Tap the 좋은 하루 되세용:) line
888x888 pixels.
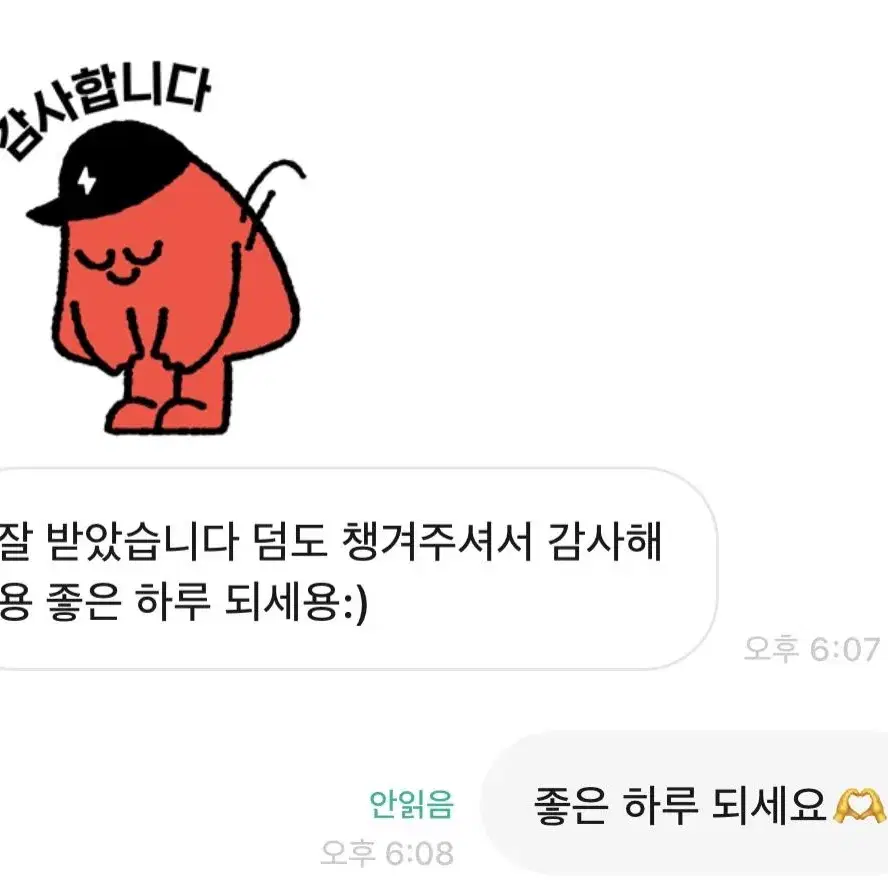[183, 603]
